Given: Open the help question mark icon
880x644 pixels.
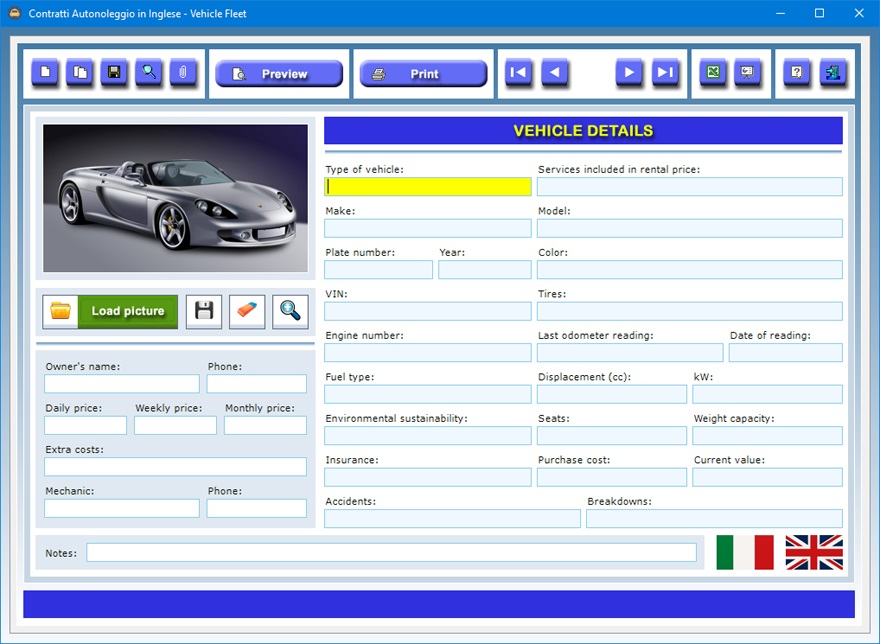Looking at the screenshot, I should pos(797,73).
